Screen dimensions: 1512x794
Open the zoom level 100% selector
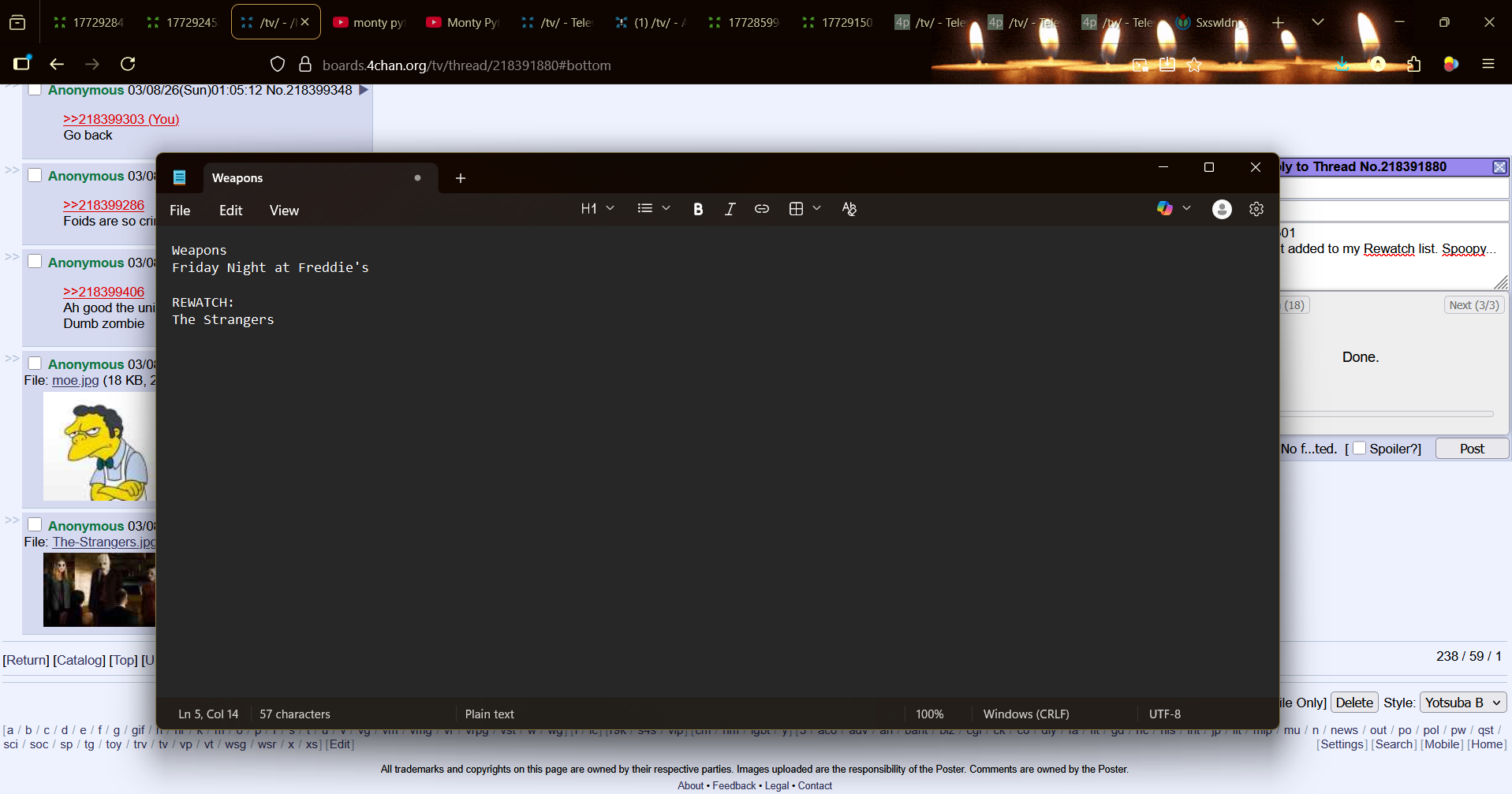(930, 714)
